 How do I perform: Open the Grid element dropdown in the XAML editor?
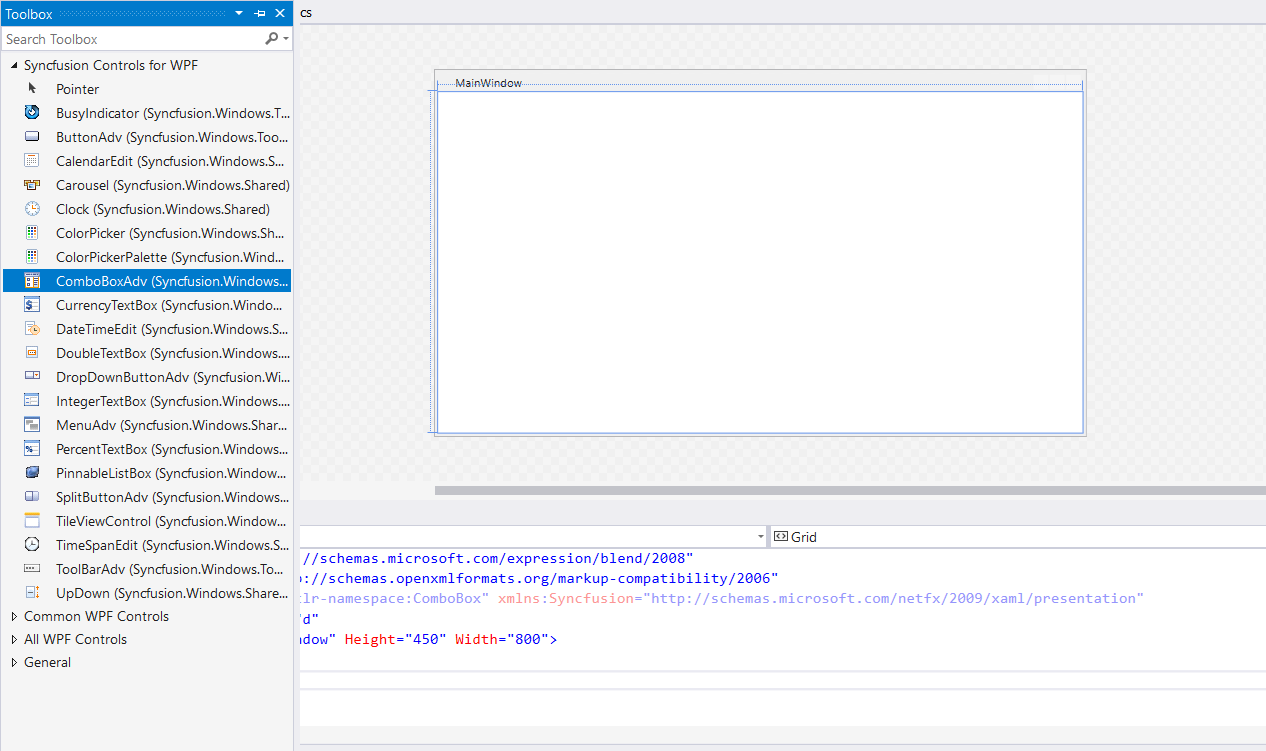pyautogui.click(x=1017, y=537)
